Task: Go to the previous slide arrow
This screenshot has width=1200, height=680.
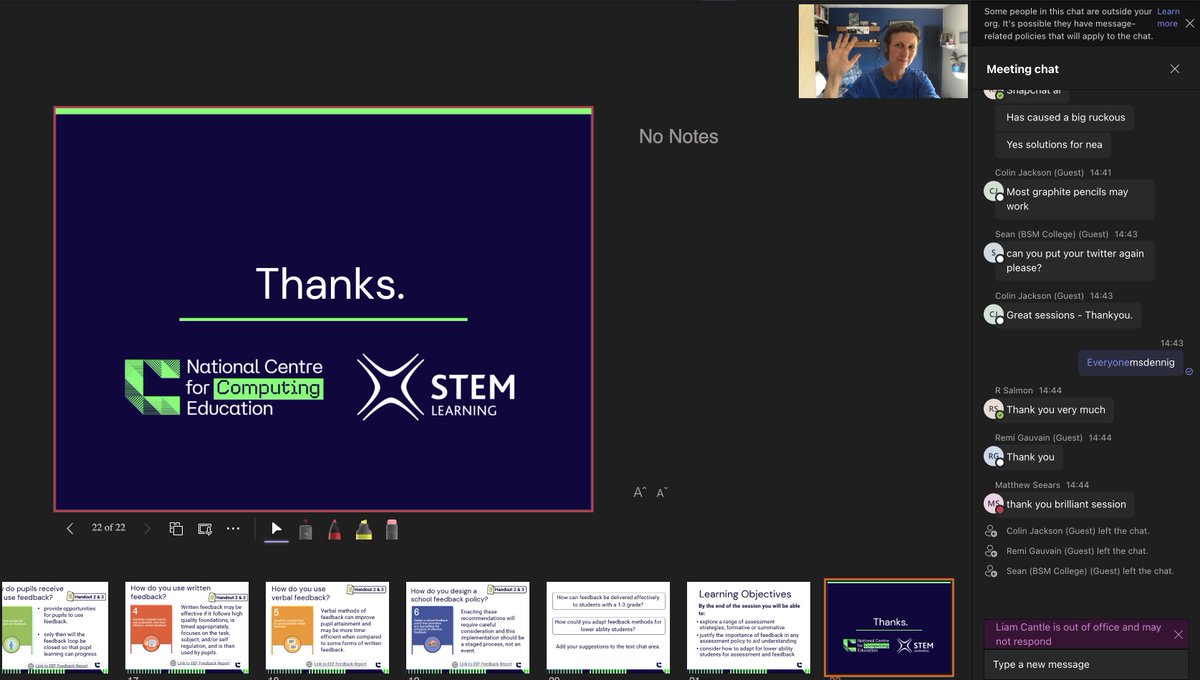Action: [69, 528]
